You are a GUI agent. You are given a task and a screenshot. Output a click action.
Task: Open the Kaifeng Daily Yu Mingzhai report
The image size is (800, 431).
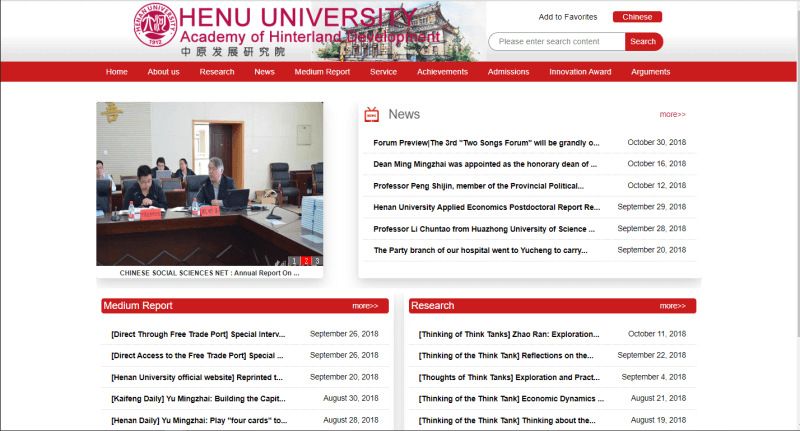click(197, 399)
